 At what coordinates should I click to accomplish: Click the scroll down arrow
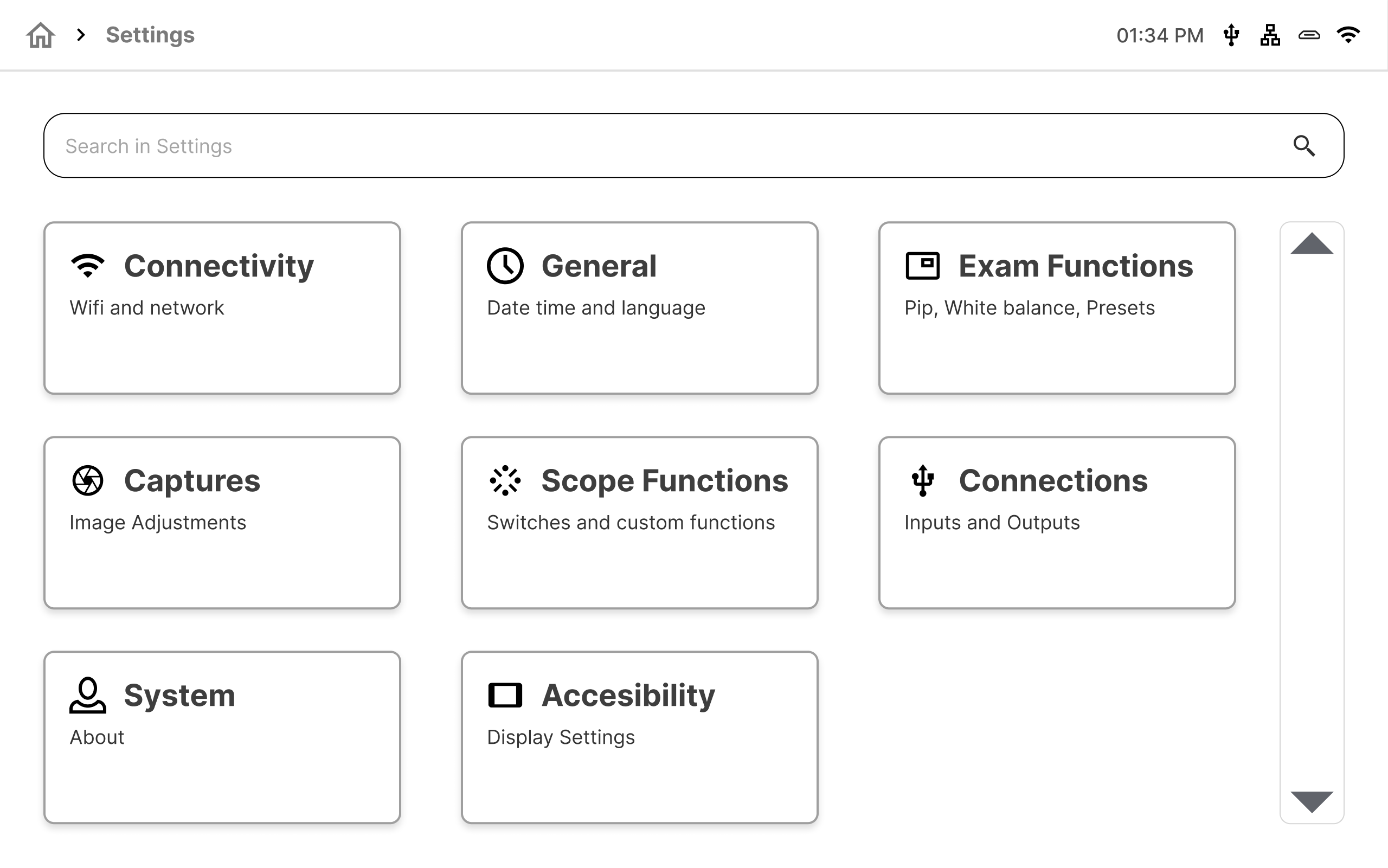(1312, 802)
